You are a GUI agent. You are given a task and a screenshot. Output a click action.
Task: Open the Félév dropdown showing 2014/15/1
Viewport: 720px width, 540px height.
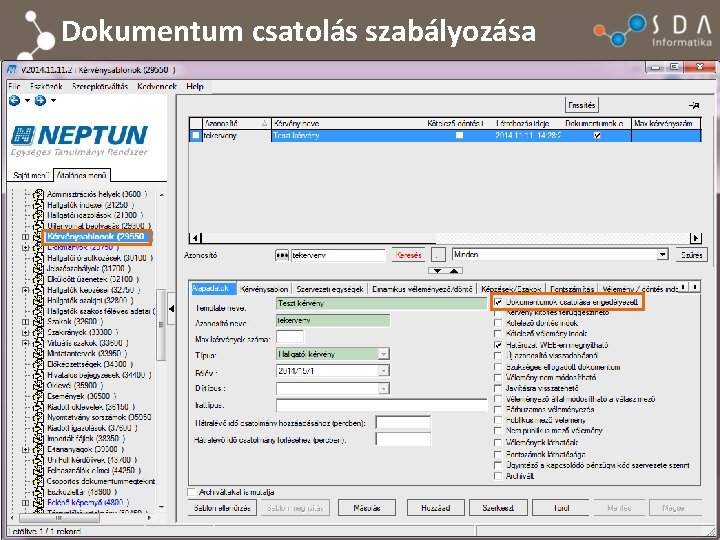coord(383,371)
